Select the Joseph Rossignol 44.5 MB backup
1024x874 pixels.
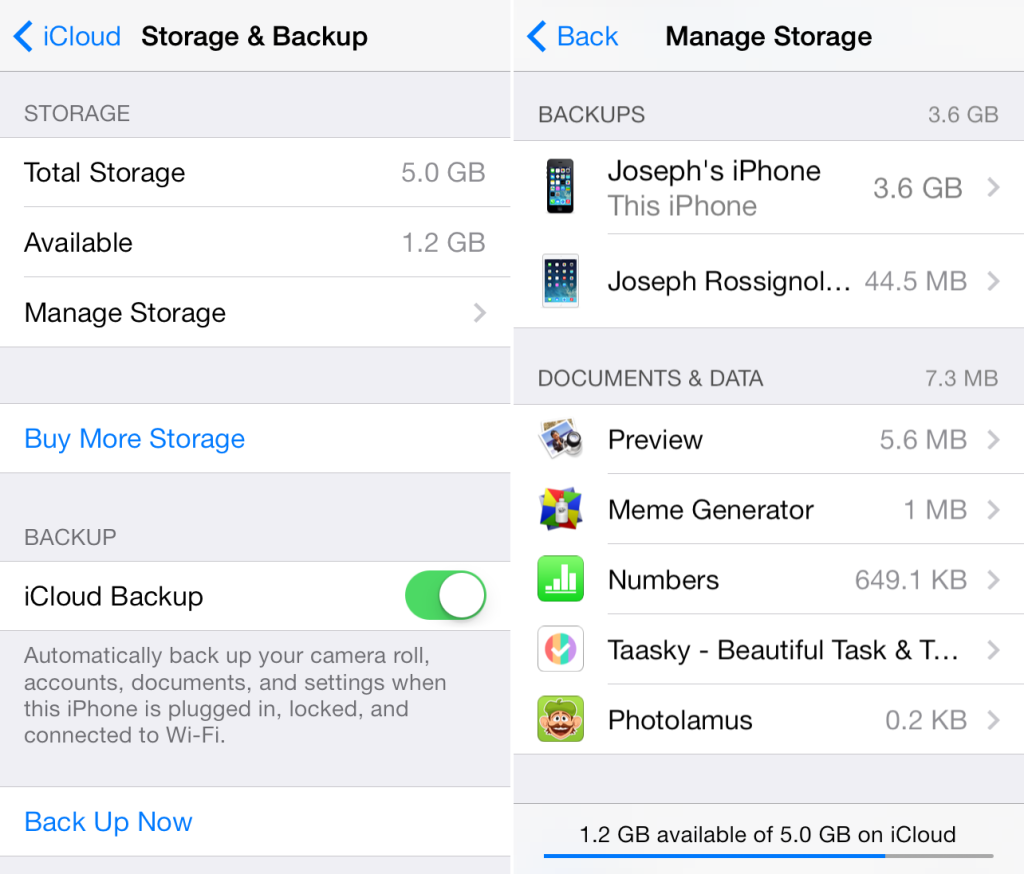click(x=769, y=281)
